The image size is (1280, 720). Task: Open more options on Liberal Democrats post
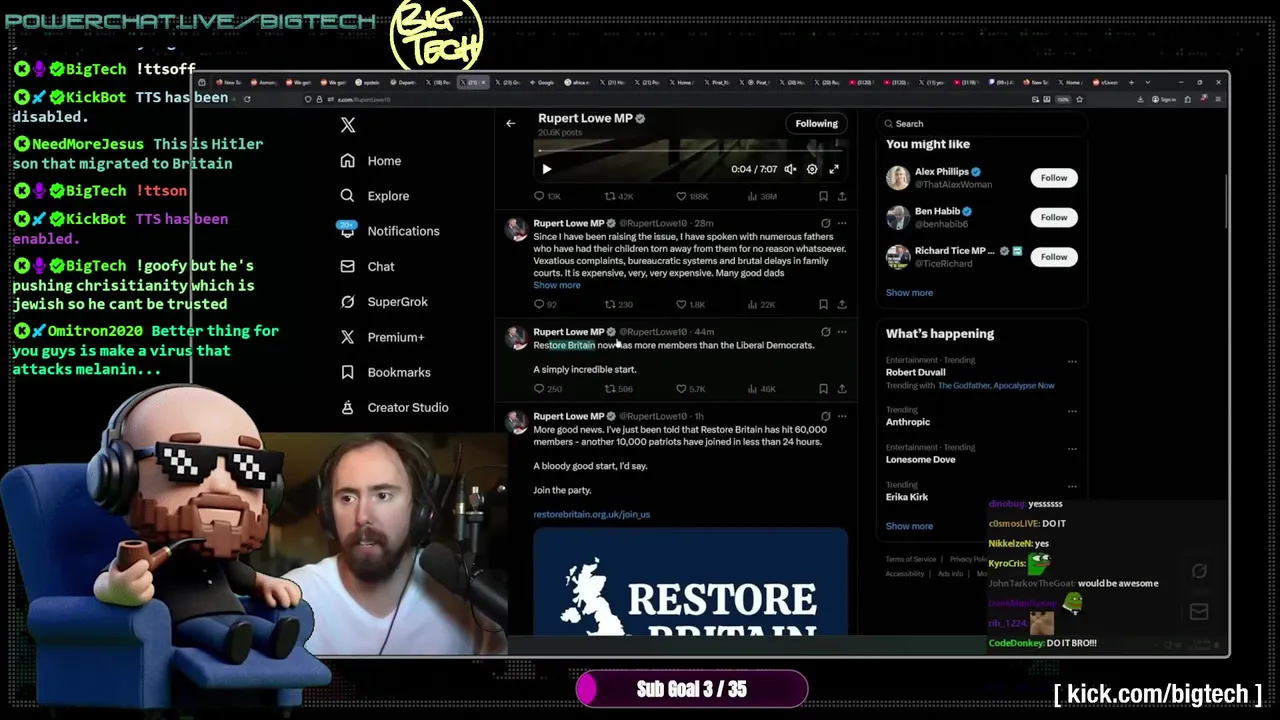842,332
